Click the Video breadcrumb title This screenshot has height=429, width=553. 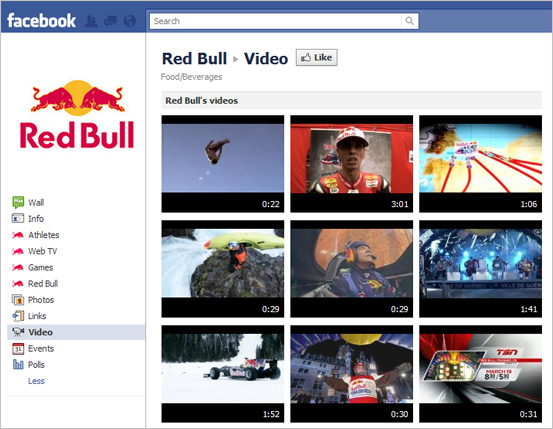pyautogui.click(x=266, y=59)
